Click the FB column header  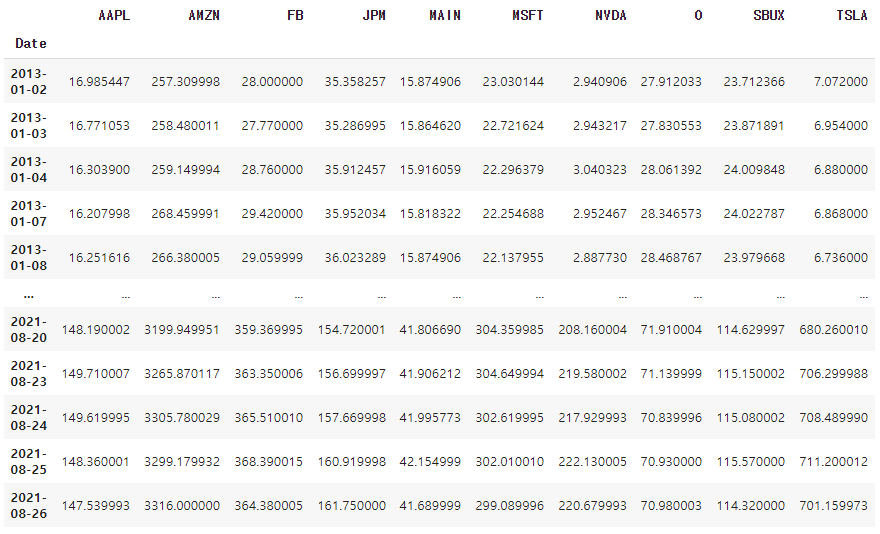(295, 16)
